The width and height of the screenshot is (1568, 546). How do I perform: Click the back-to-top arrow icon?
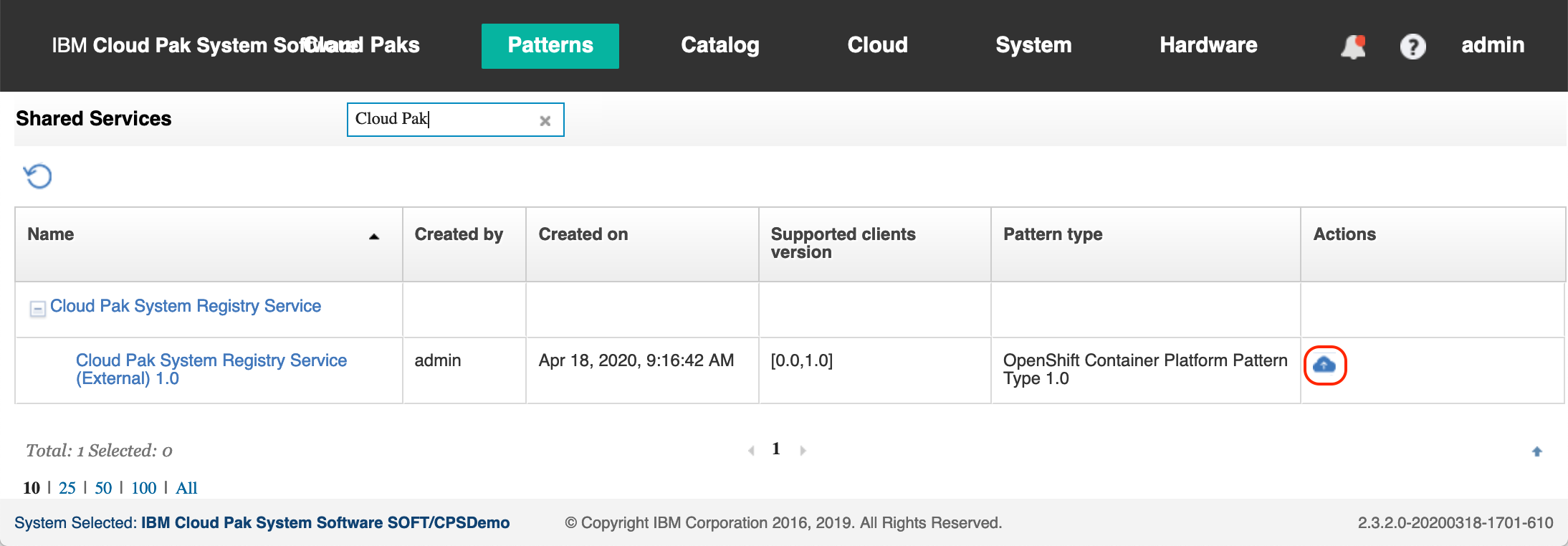pos(1537,451)
